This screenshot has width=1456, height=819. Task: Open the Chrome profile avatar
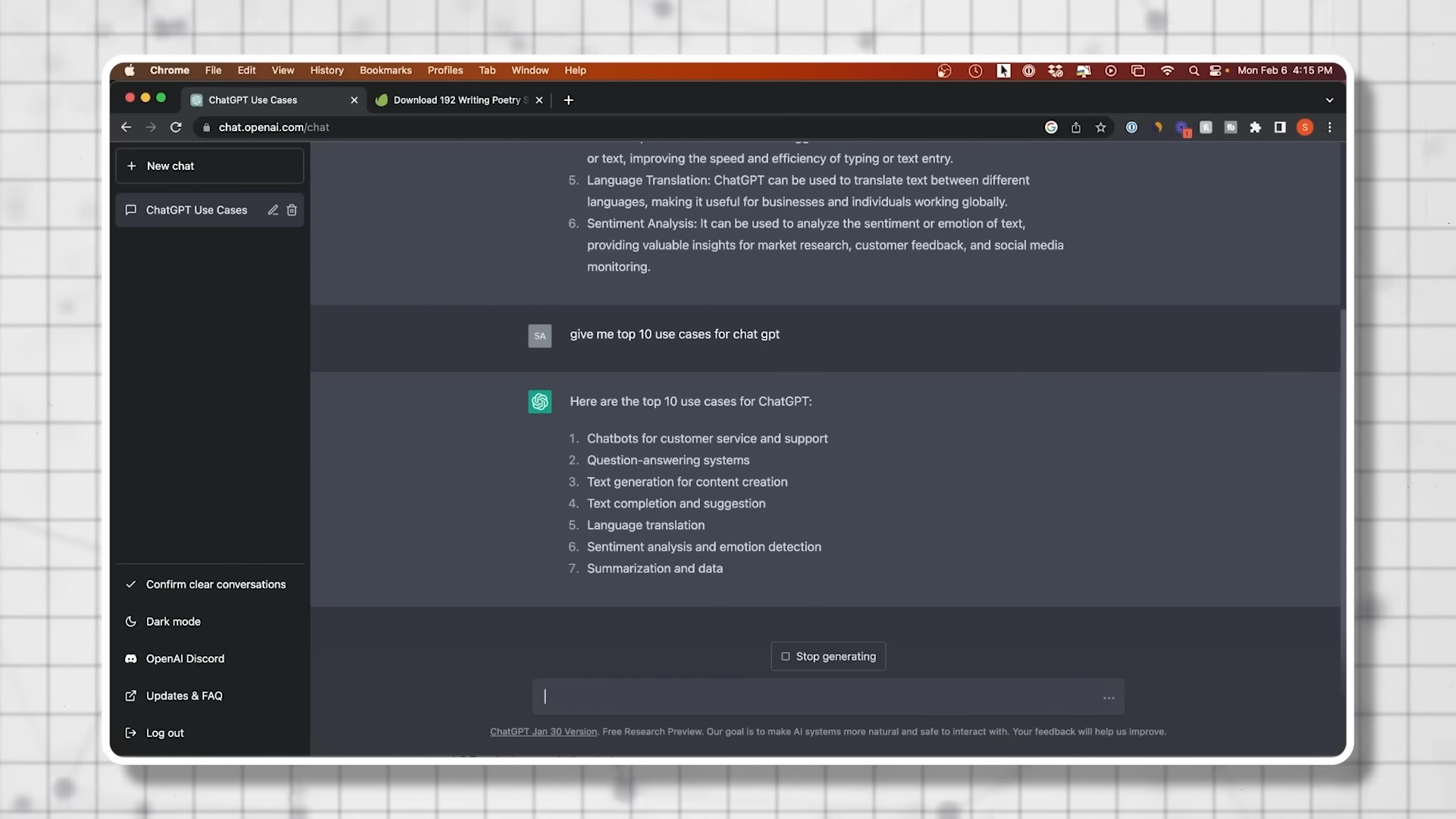(x=1304, y=127)
